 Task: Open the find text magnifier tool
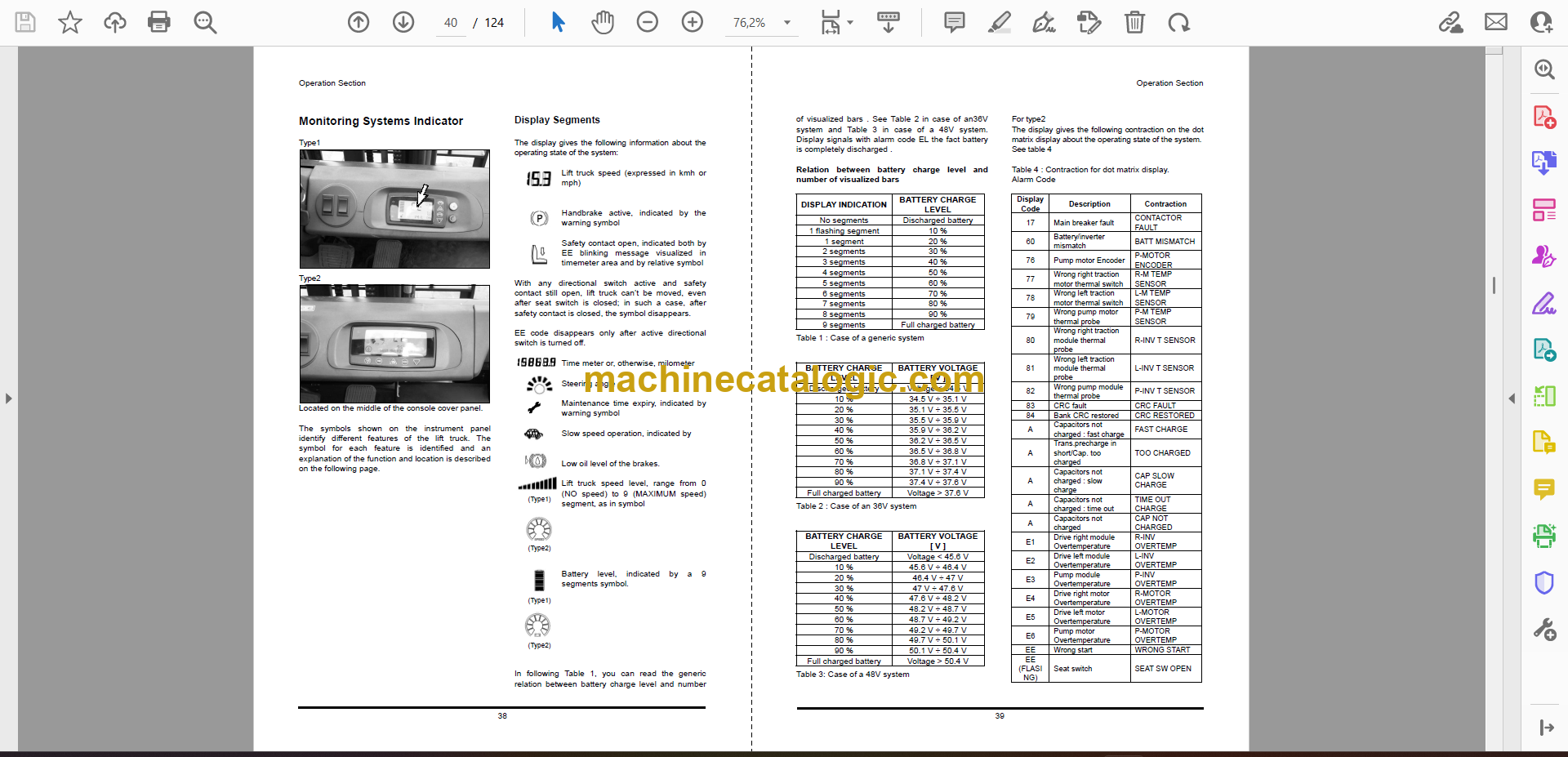[x=205, y=22]
